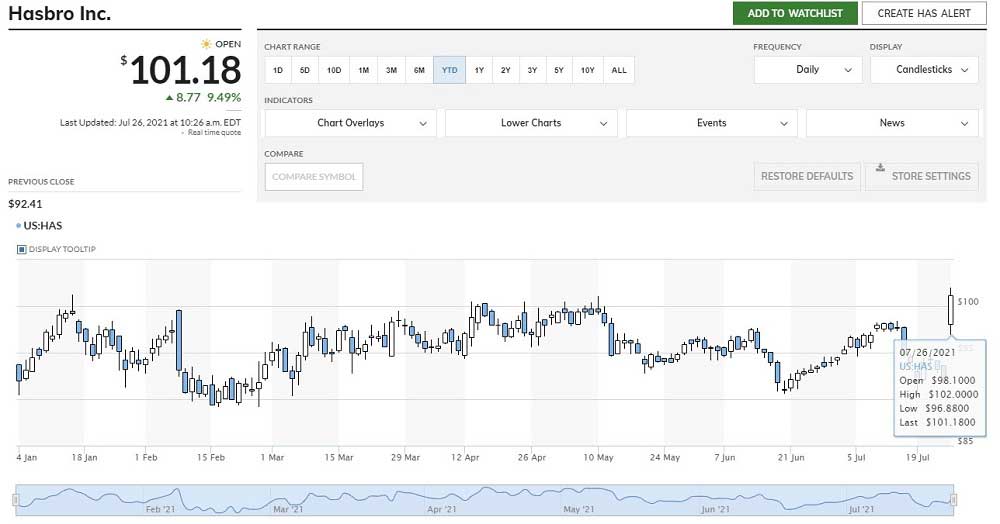Screen dimensions: 1000x524
Task: Click the Last Updated timestamp text
Action: point(151,122)
